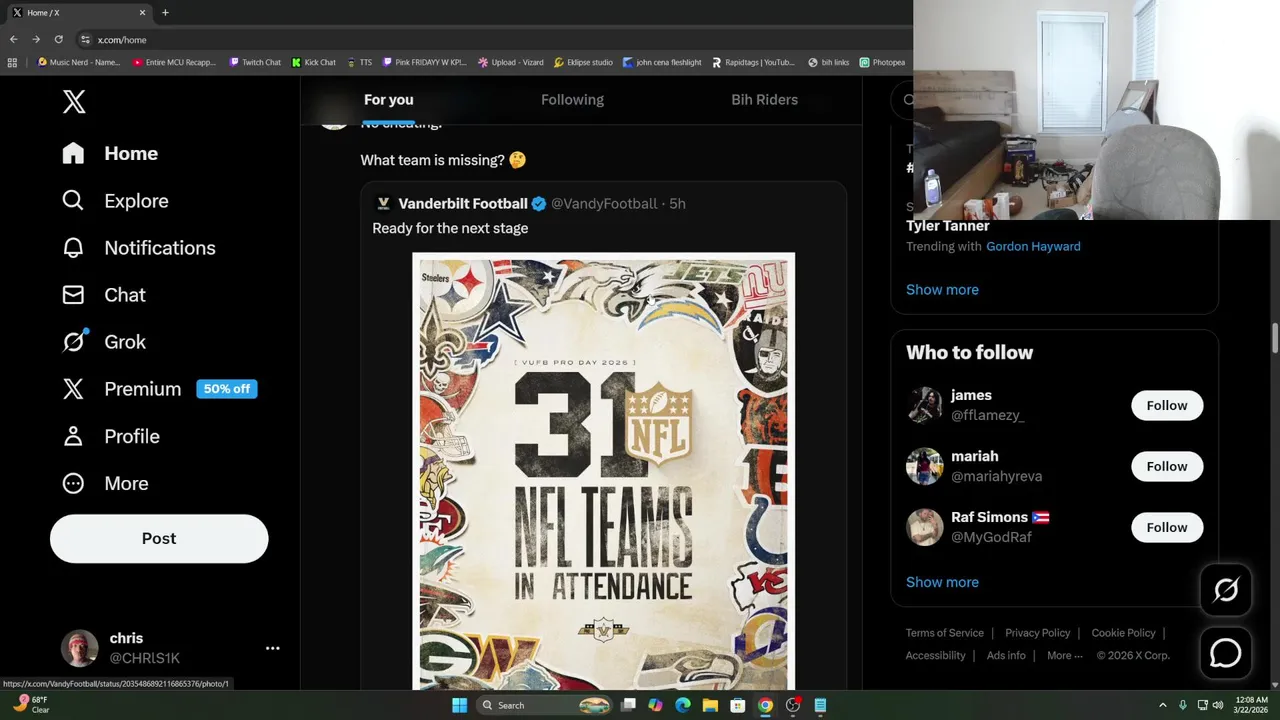Open Microsoft Store from the taskbar

click(737, 705)
